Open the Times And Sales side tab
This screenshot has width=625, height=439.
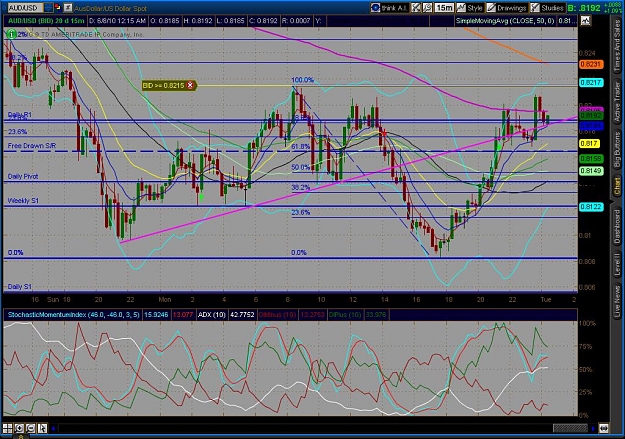point(617,46)
